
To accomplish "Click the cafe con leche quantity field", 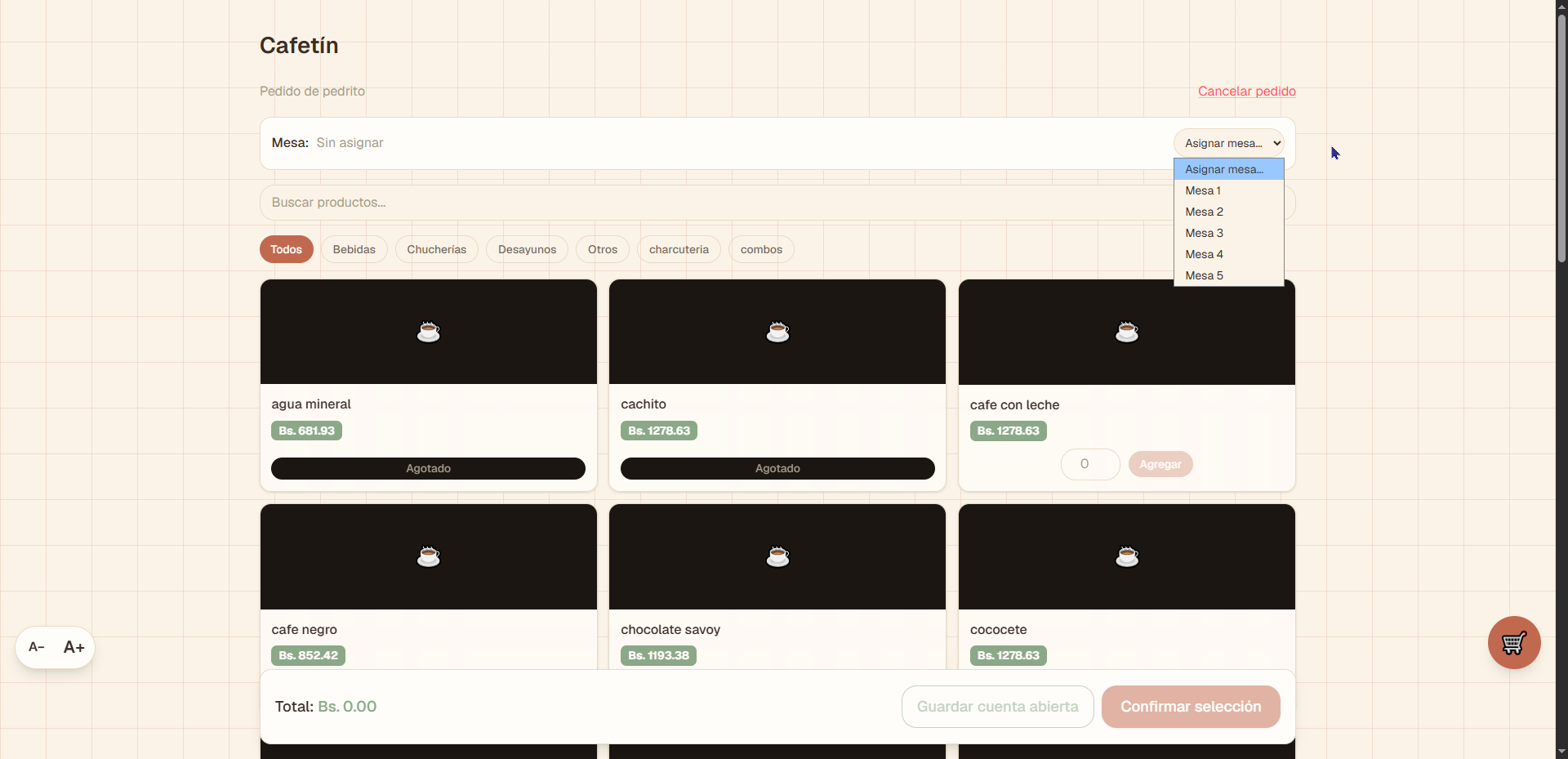I will [1090, 464].
